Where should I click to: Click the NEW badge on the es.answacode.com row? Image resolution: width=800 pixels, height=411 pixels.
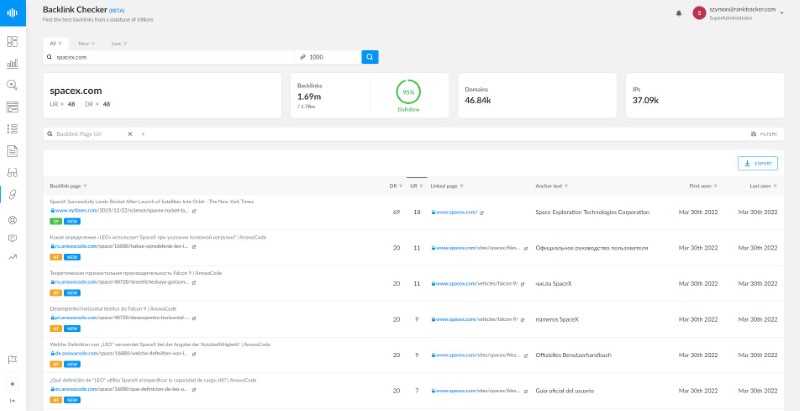click(x=72, y=400)
